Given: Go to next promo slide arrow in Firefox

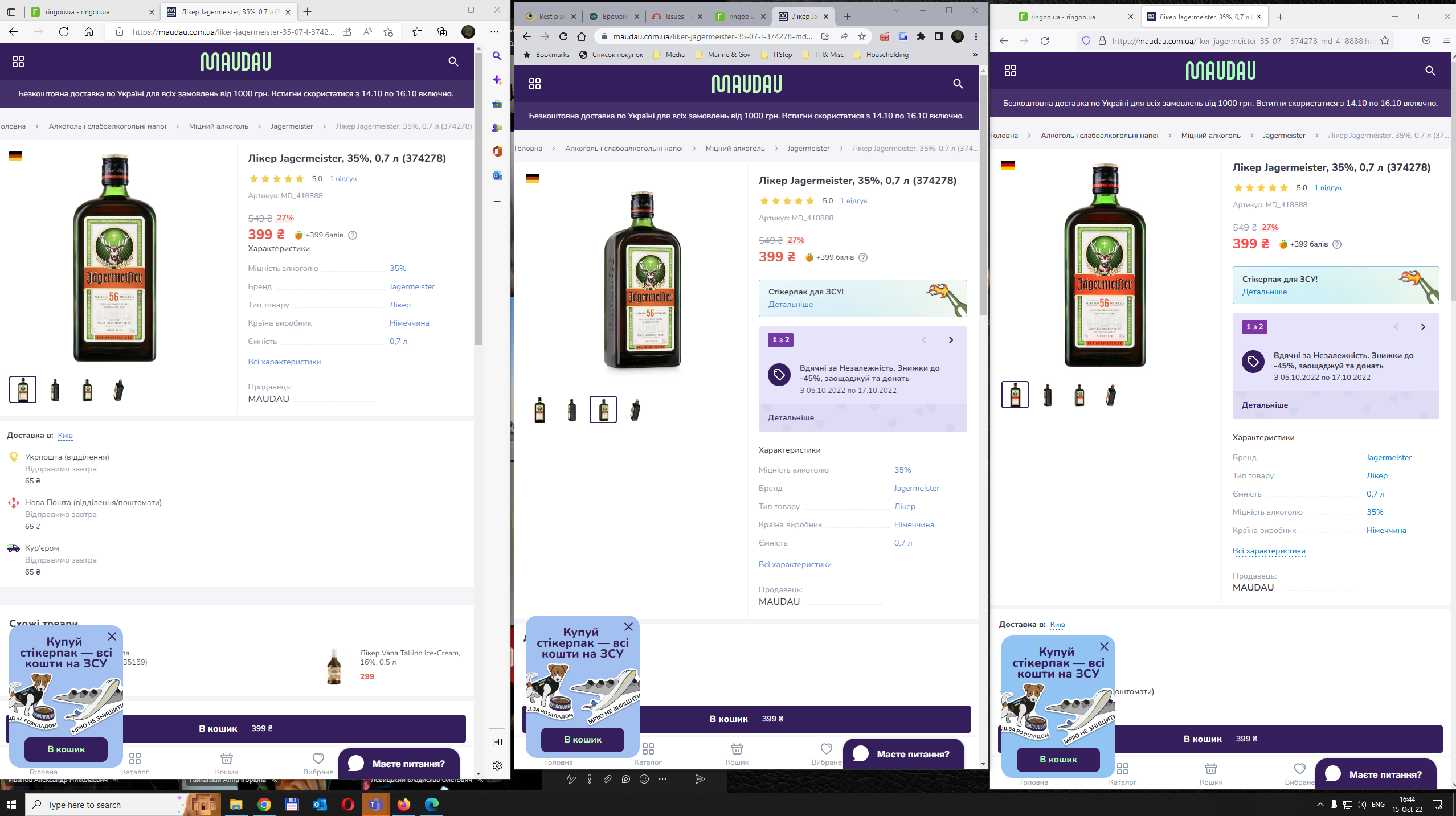Looking at the screenshot, I should (x=1423, y=327).
